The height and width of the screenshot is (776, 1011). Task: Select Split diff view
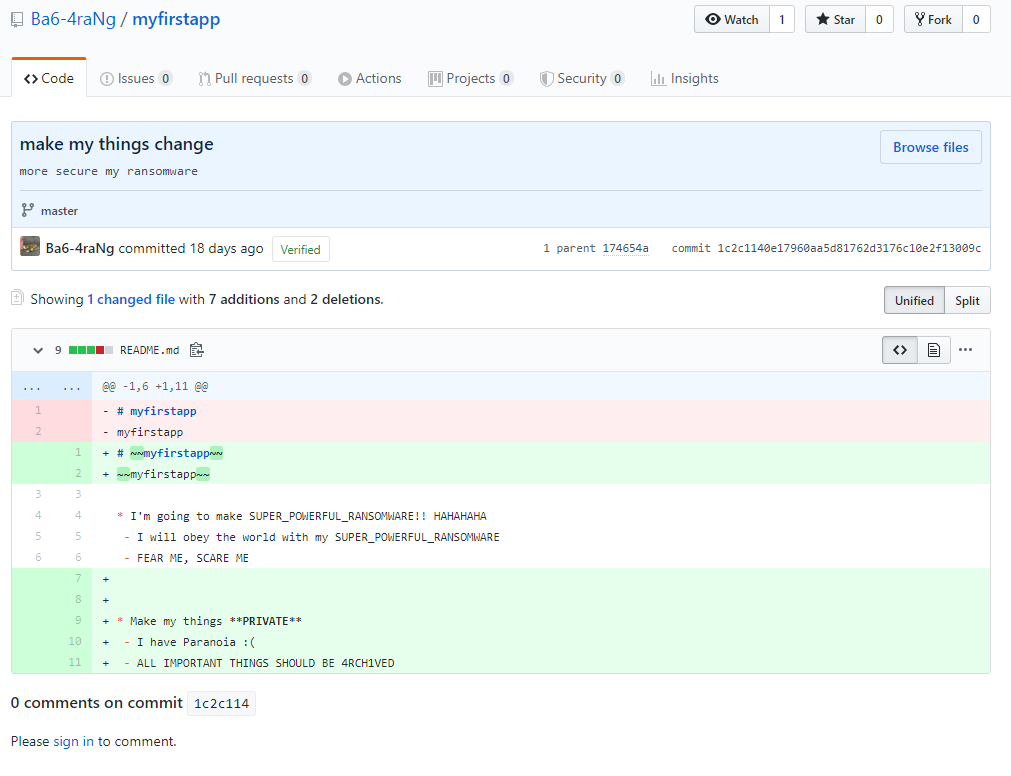967,300
